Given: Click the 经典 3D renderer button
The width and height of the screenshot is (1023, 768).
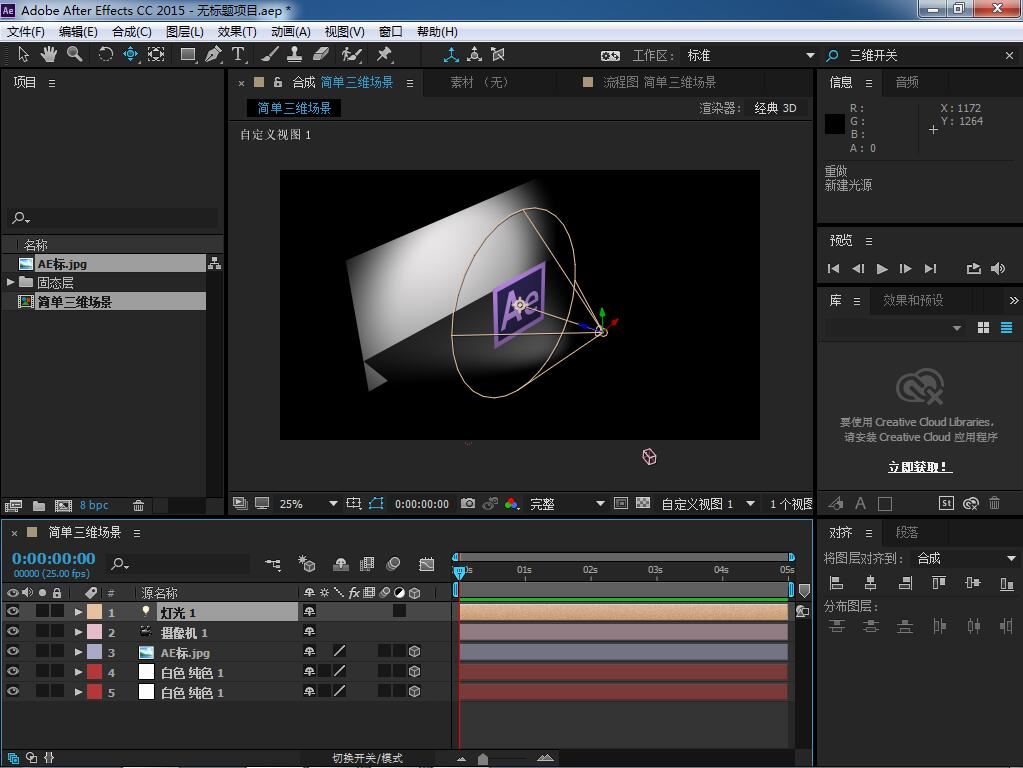Looking at the screenshot, I should click(775, 108).
